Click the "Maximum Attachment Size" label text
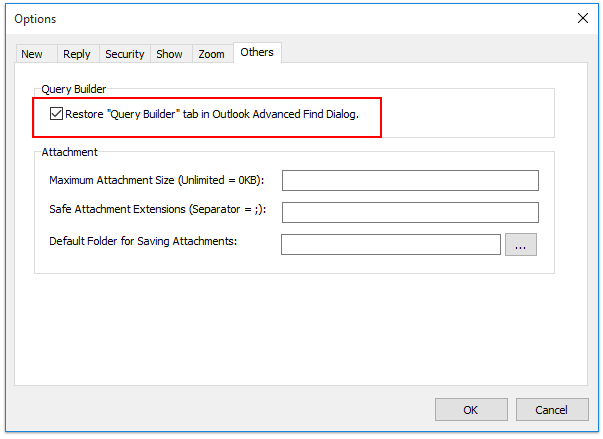Viewport: 603px width, 439px height. [156, 180]
